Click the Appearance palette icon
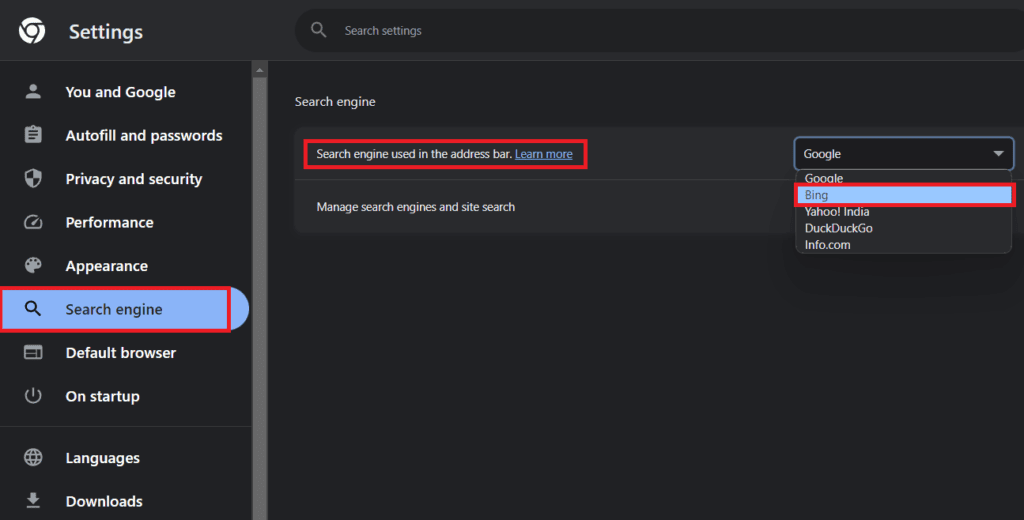The height and width of the screenshot is (520, 1024). (33, 265)
